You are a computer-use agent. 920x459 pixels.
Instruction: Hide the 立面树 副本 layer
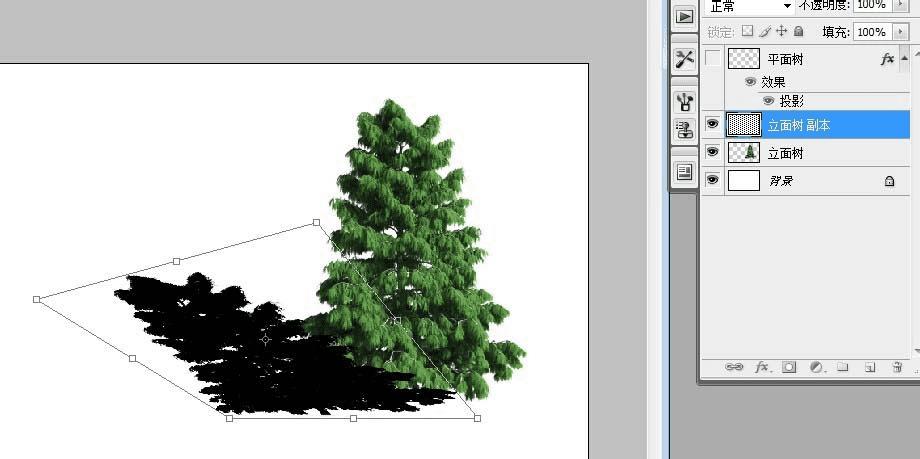[712, 124]
